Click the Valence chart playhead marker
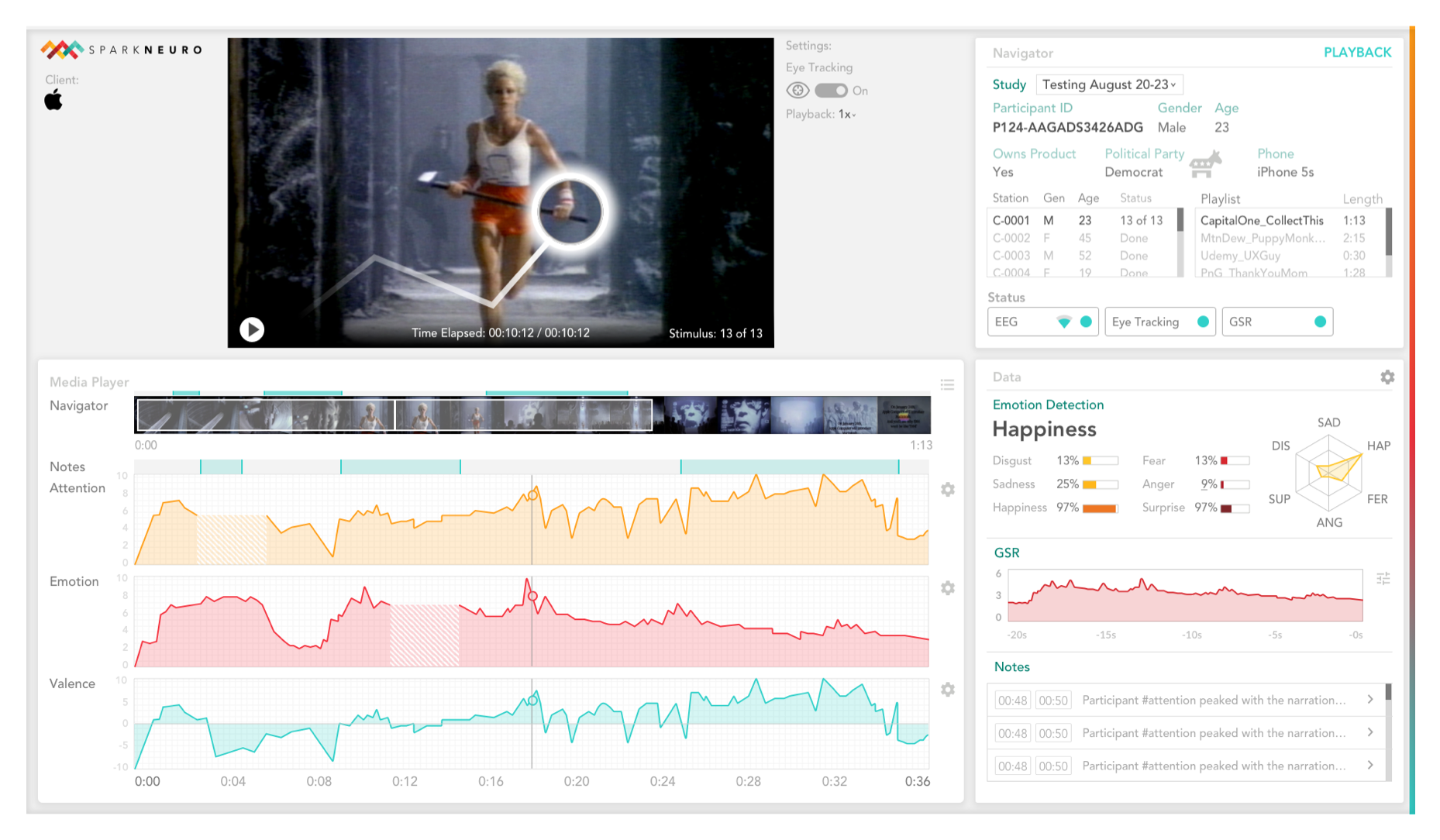 532,701
